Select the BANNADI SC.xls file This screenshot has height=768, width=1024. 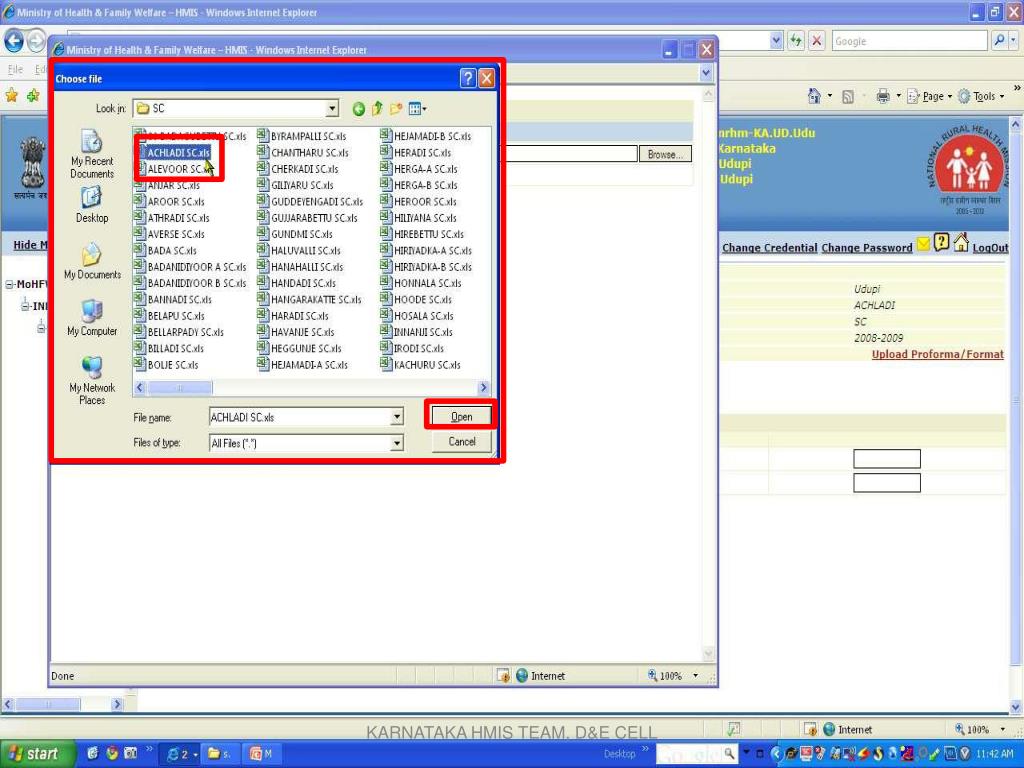[x=173, y=300]
